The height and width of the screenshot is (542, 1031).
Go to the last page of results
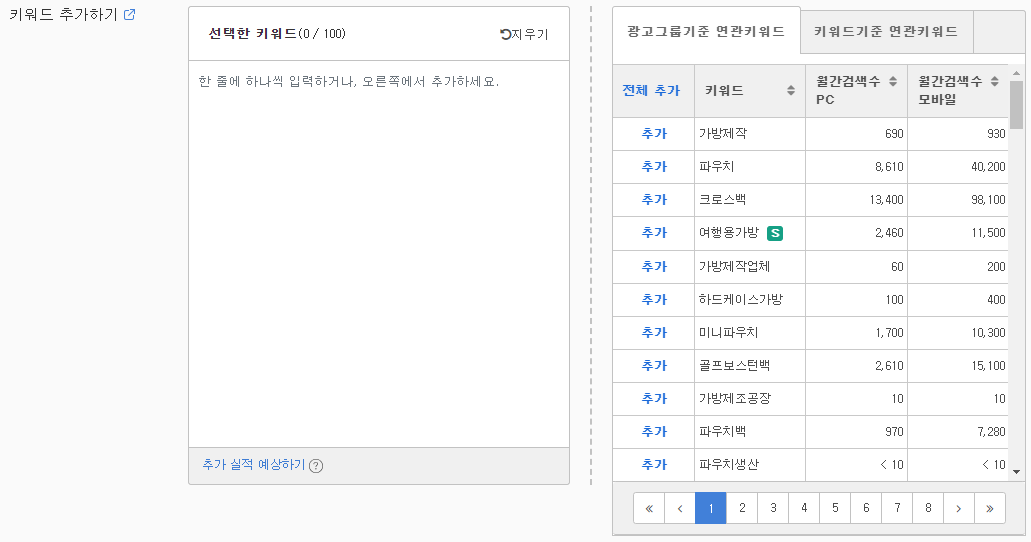[990, 508]
